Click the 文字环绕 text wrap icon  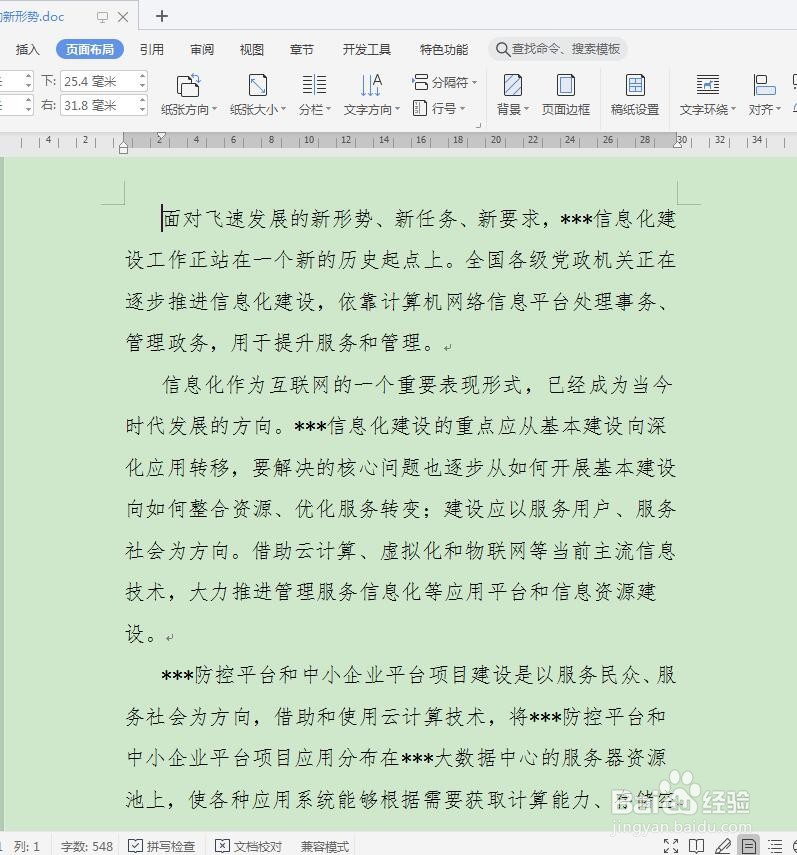[708, 85]
